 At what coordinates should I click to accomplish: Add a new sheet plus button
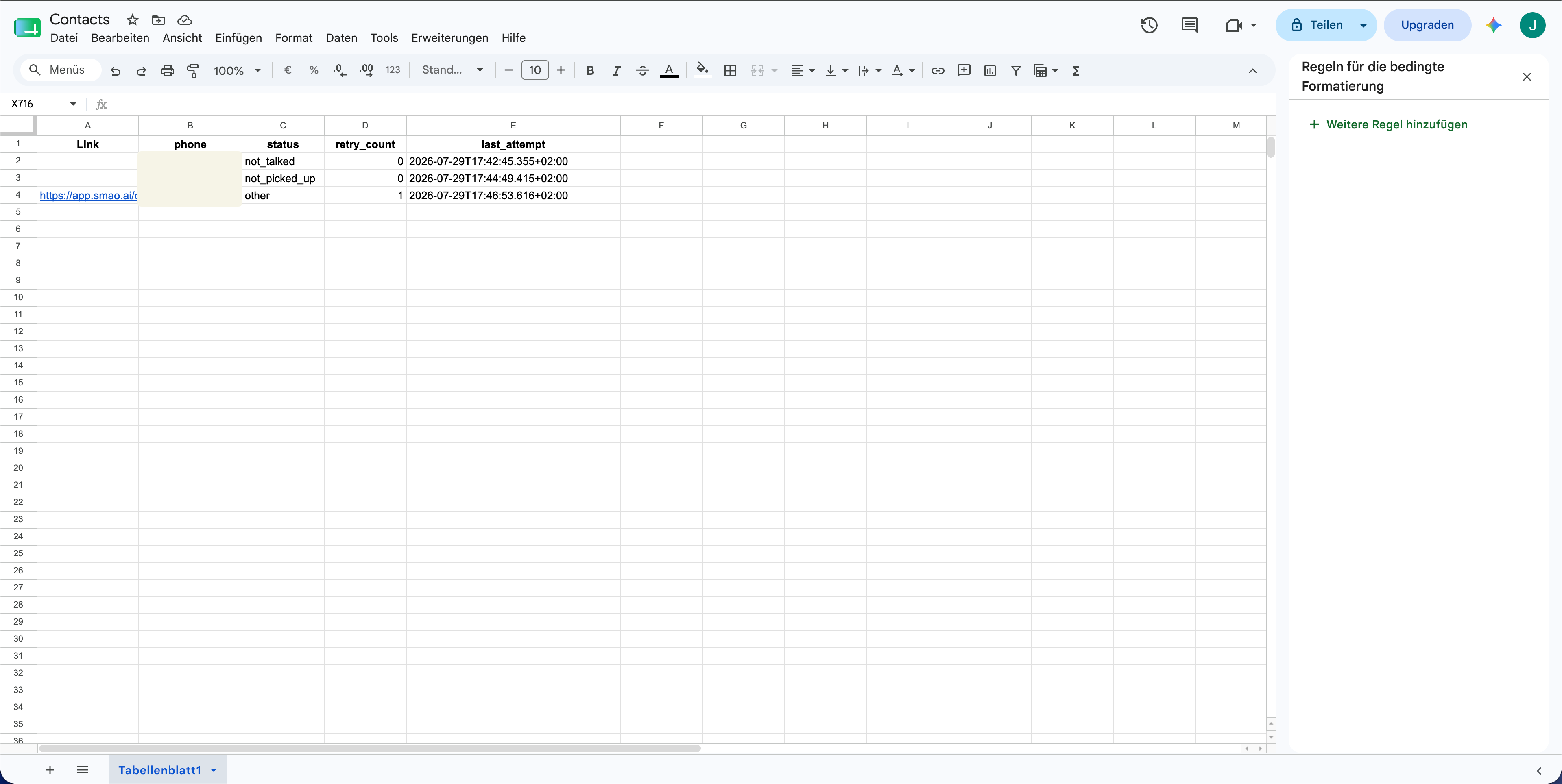pos(50,769)
